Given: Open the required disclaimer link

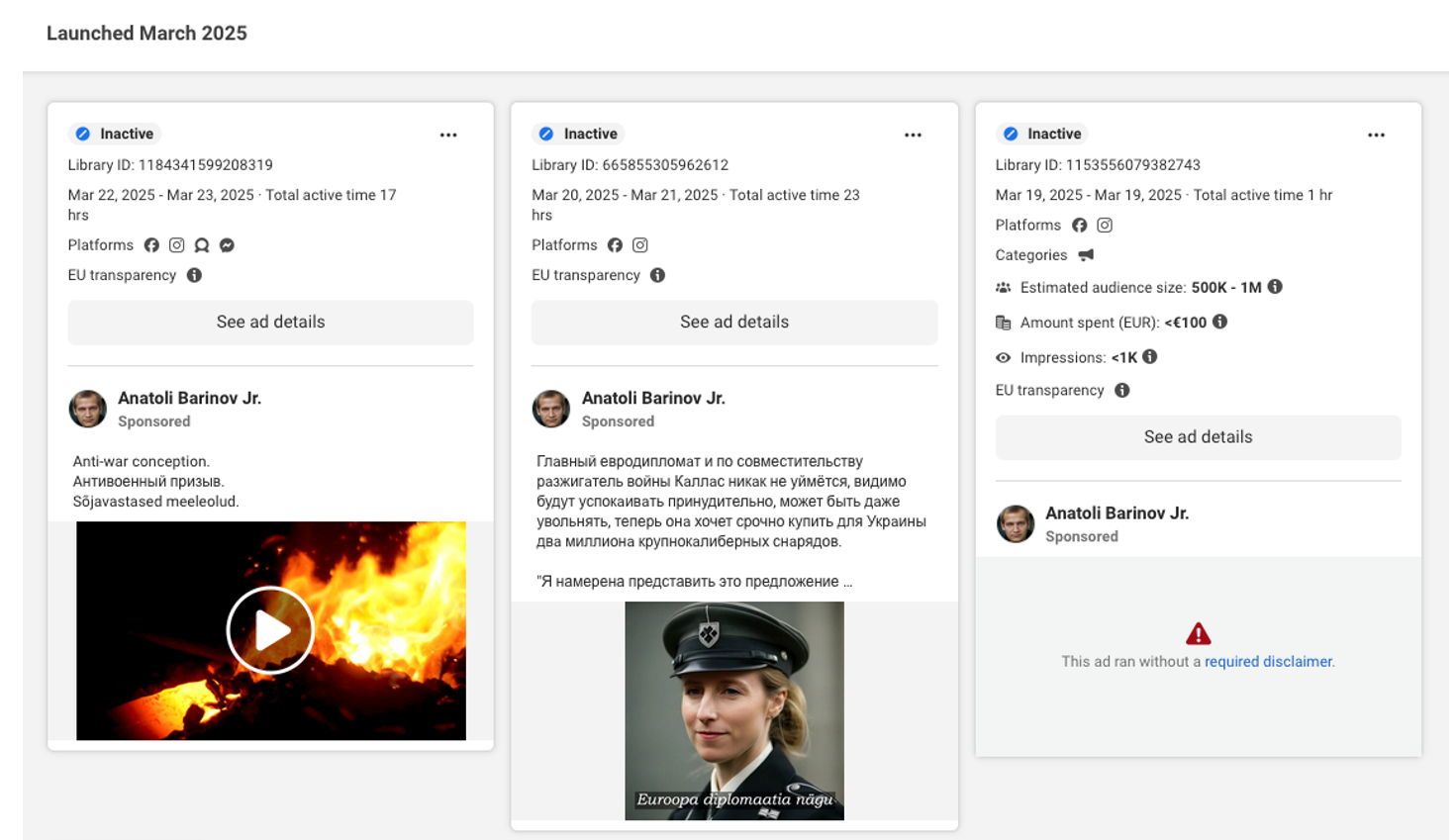Looking at the screenshot, I should [x=1268, y=662].
